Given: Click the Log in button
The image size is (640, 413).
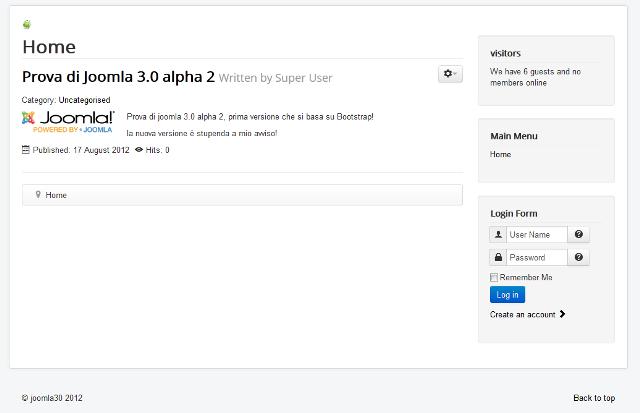Looking at the screenshot, I should (507, 295).
